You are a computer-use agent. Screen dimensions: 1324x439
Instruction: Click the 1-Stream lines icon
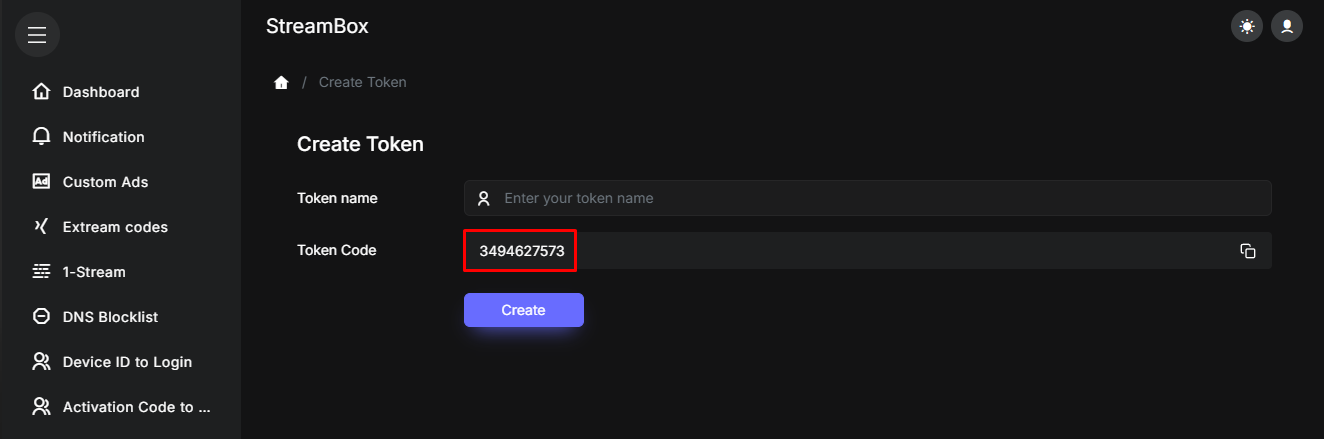tap(41, 272)
